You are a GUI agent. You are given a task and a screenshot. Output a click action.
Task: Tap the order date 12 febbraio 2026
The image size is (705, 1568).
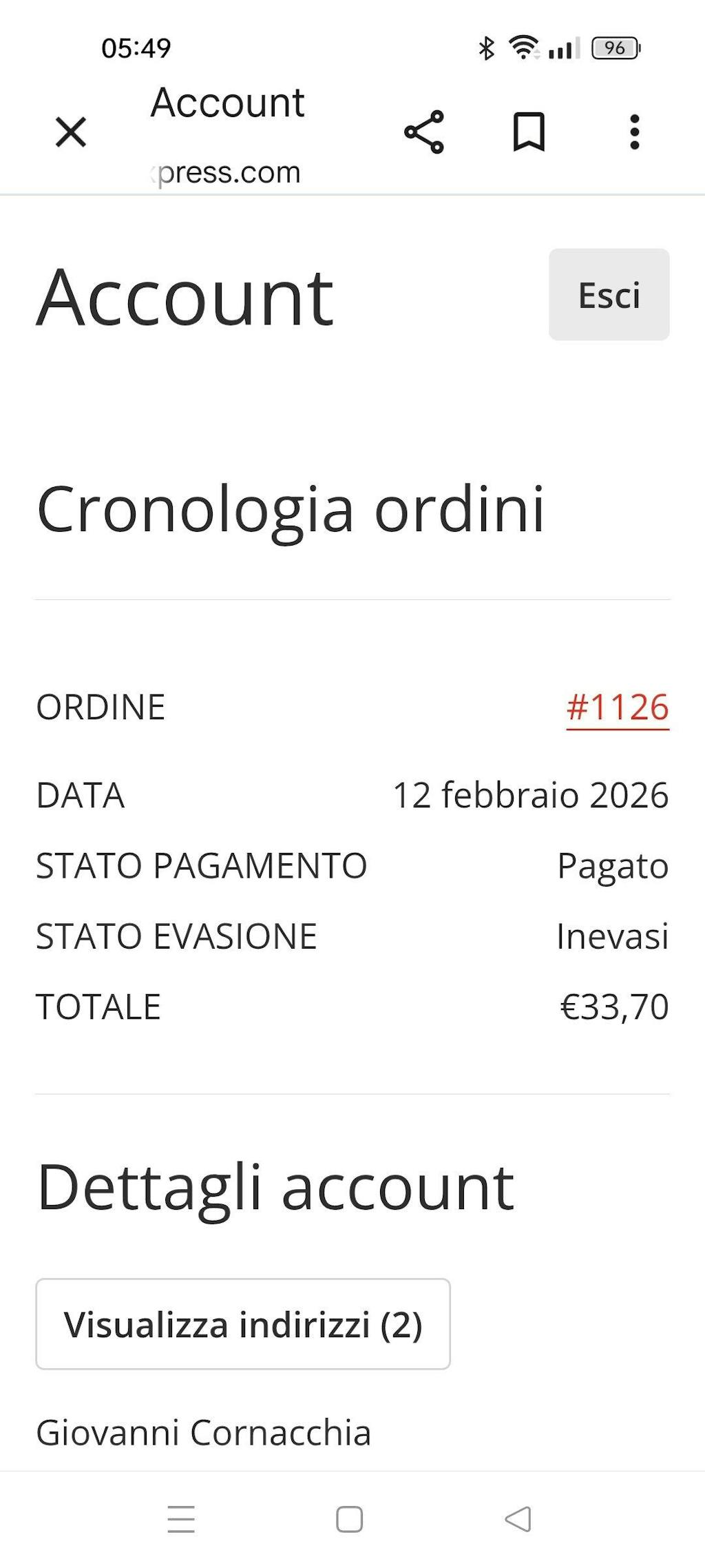(x=530, y=795)
